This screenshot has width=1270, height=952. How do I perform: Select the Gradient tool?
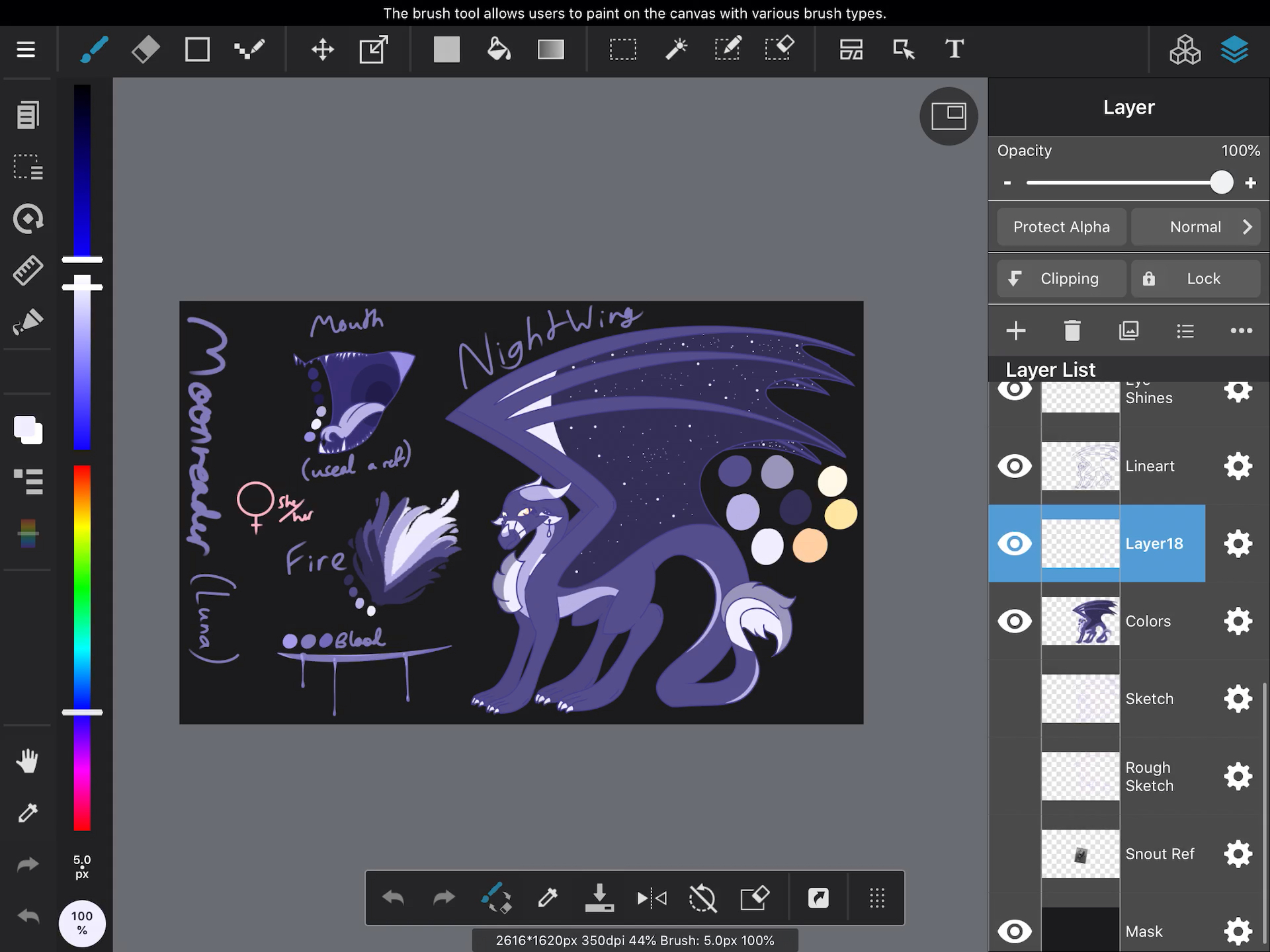[551, 50]
